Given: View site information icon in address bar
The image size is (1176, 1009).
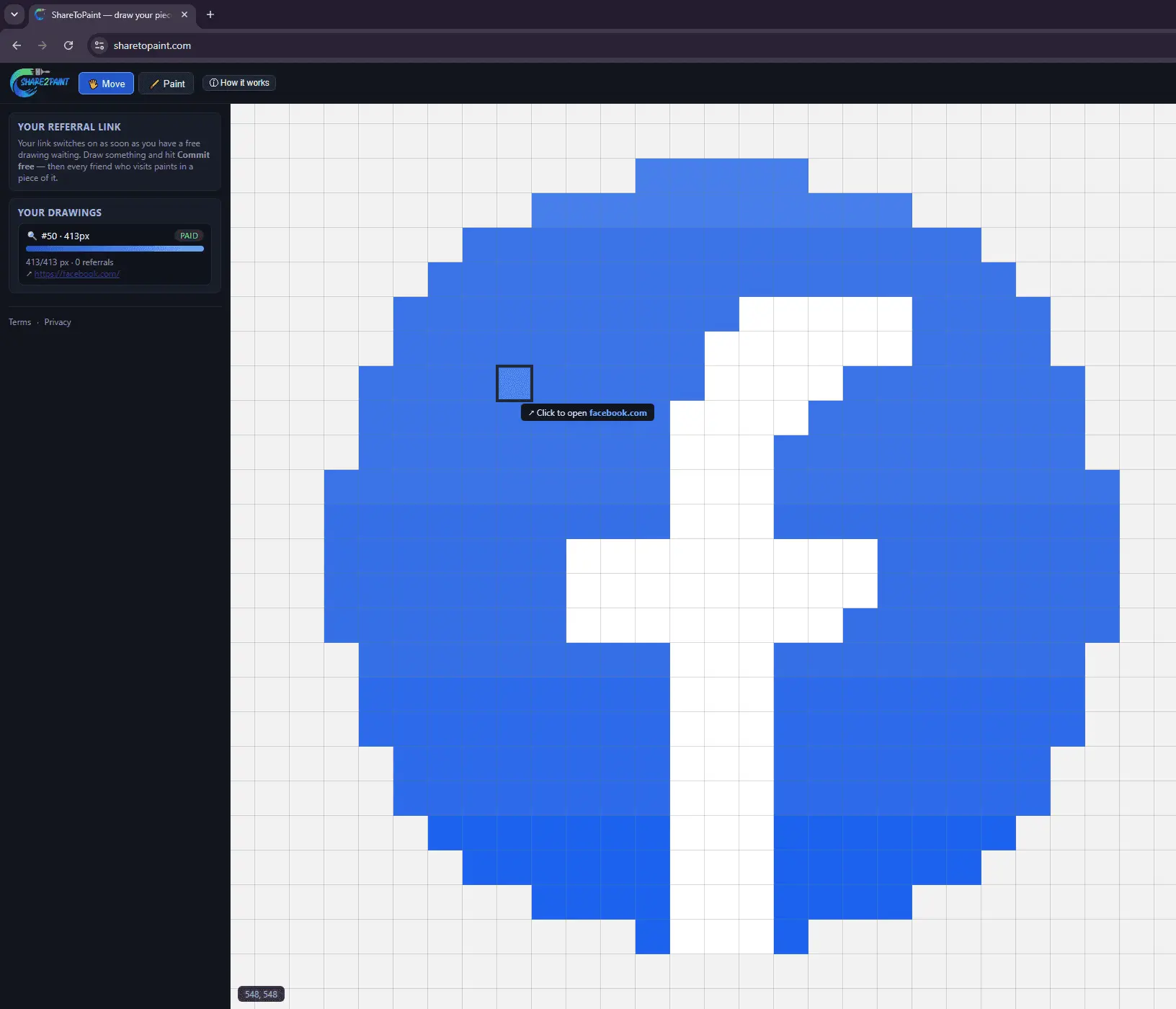Looking at the screenshot, I should 99,45.
